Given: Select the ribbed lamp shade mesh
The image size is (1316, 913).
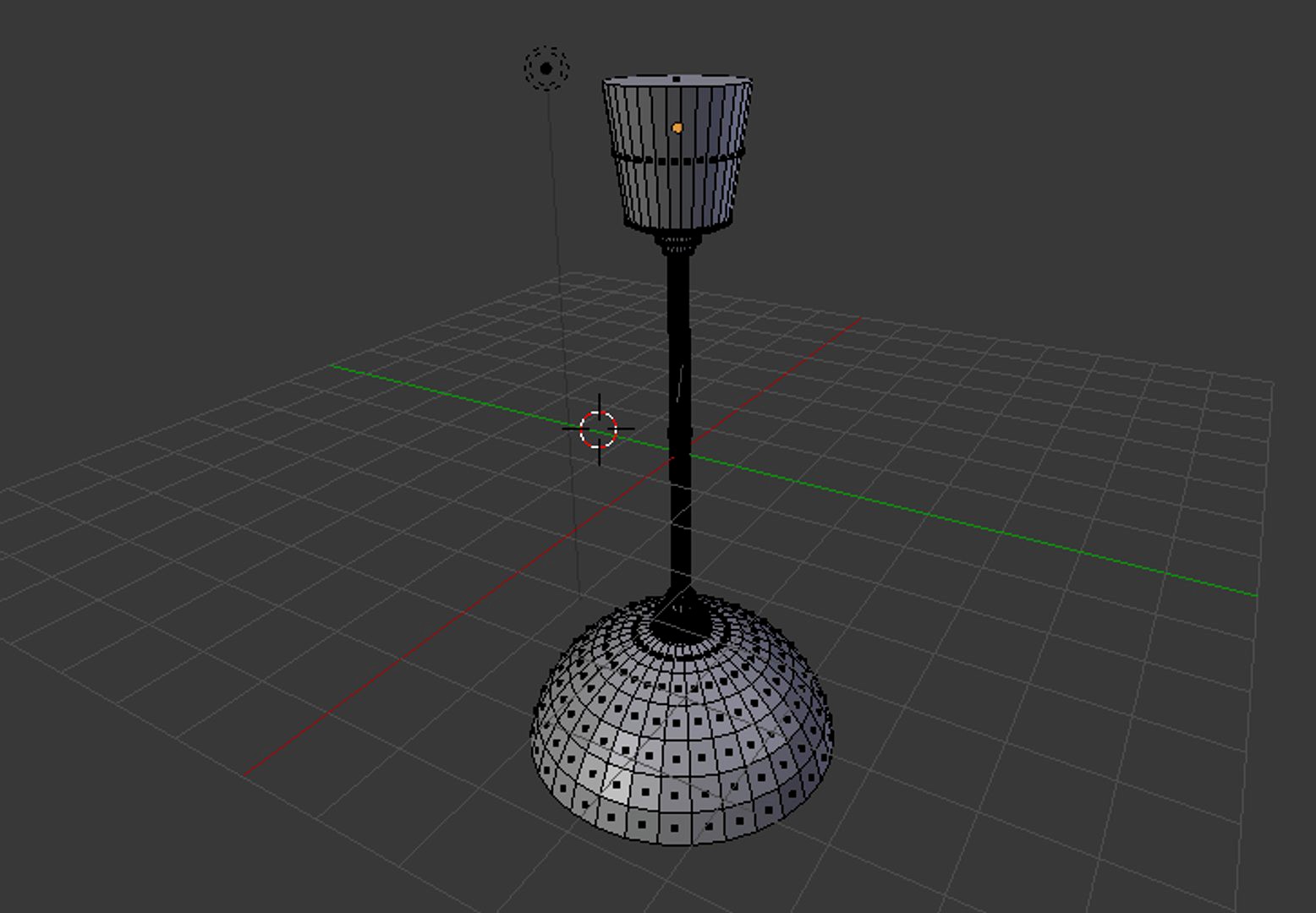Looking at the screenshot, I should tap(677, 153).
